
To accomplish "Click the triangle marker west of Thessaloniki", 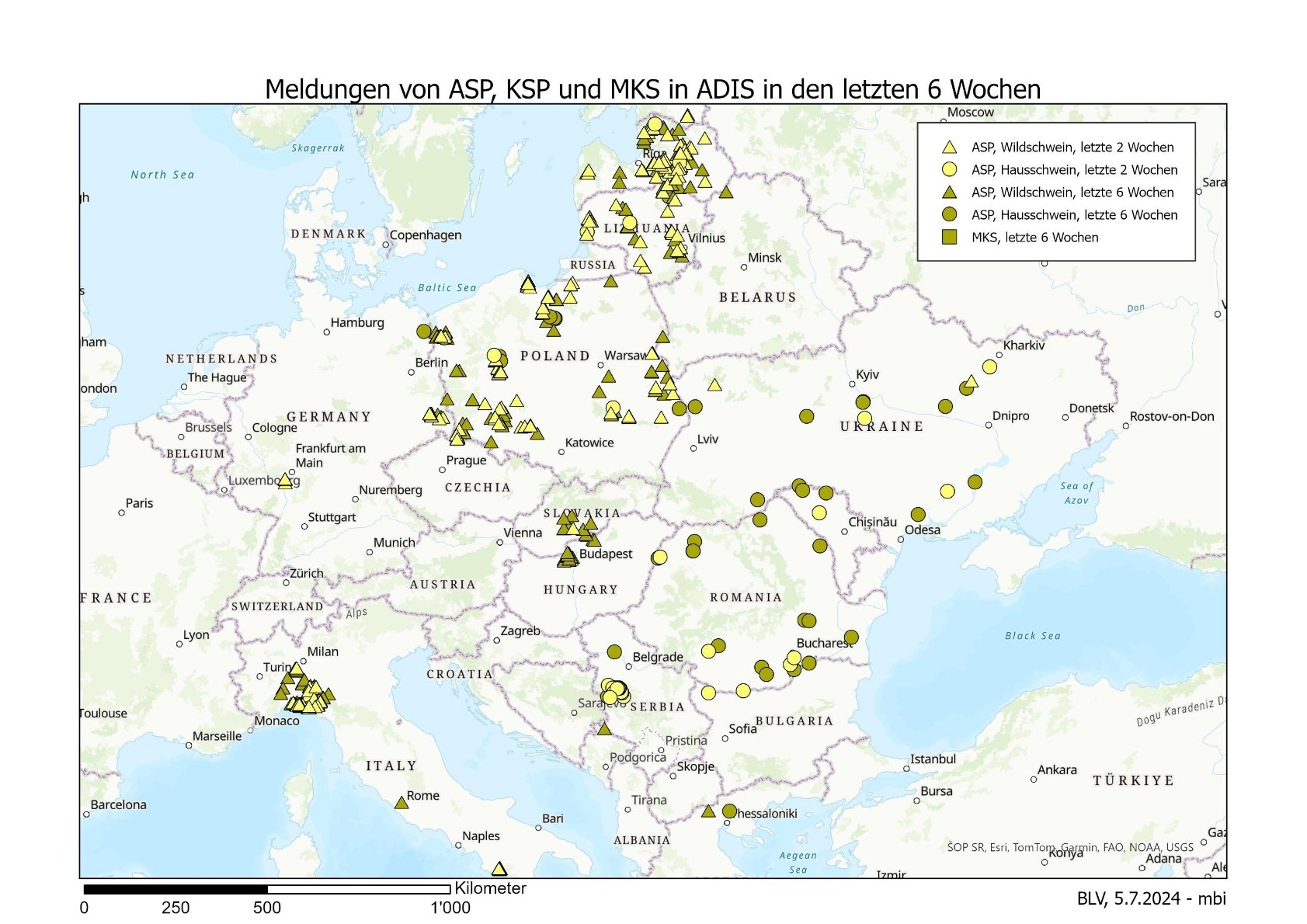I will 707,811.
